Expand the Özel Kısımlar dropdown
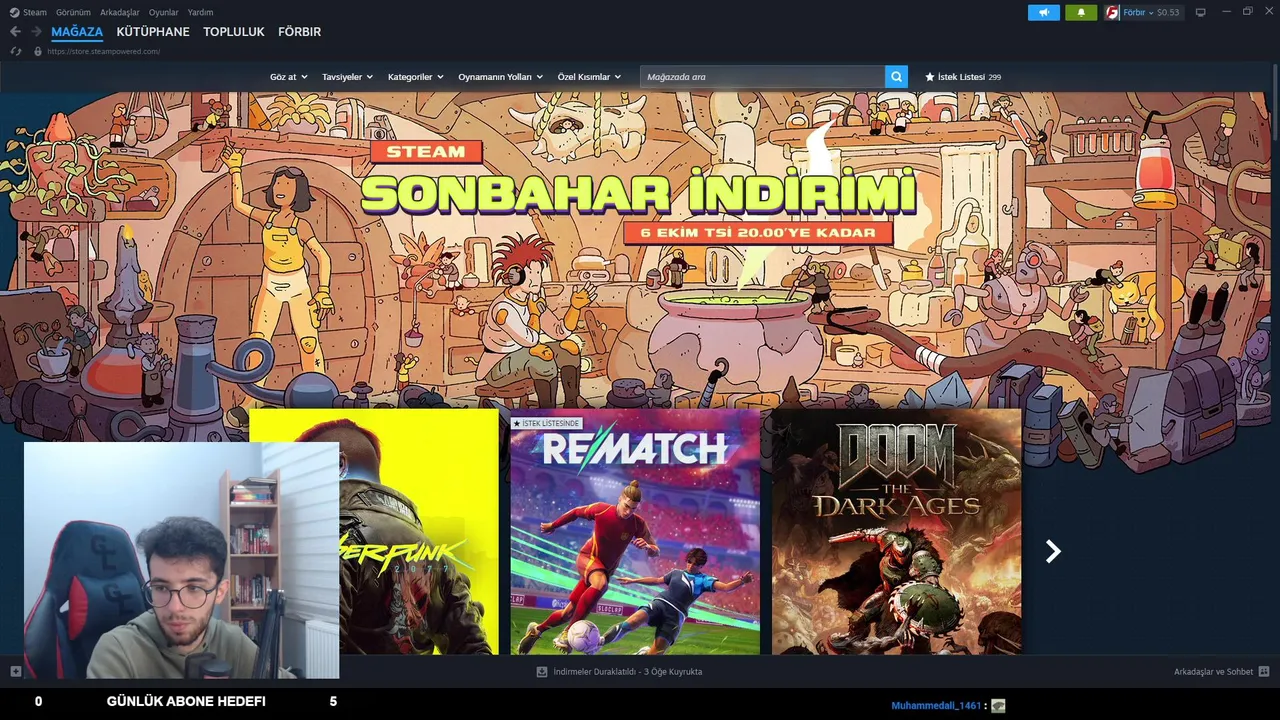 [x=589, y=77]
